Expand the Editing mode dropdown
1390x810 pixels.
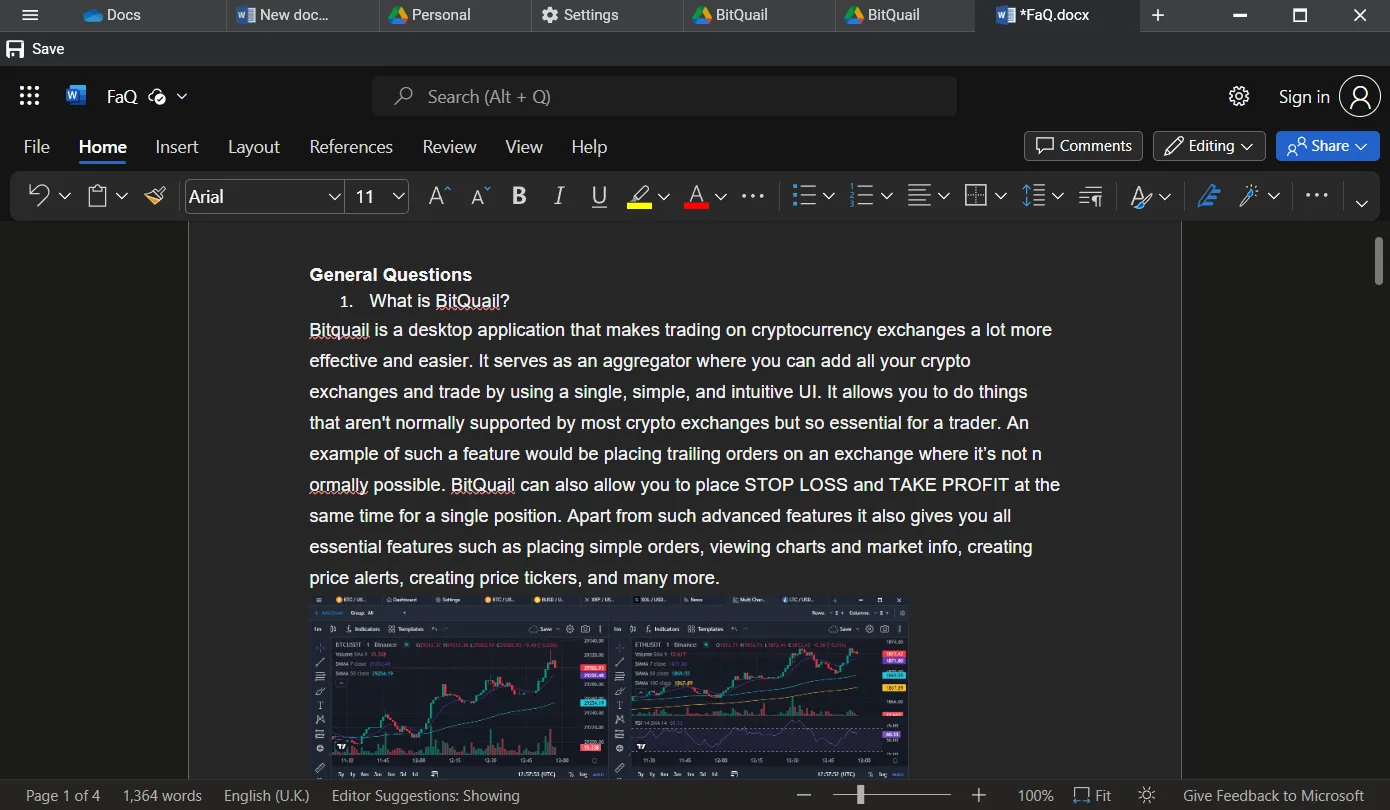pyautogui.click(x=1209, y=146)
